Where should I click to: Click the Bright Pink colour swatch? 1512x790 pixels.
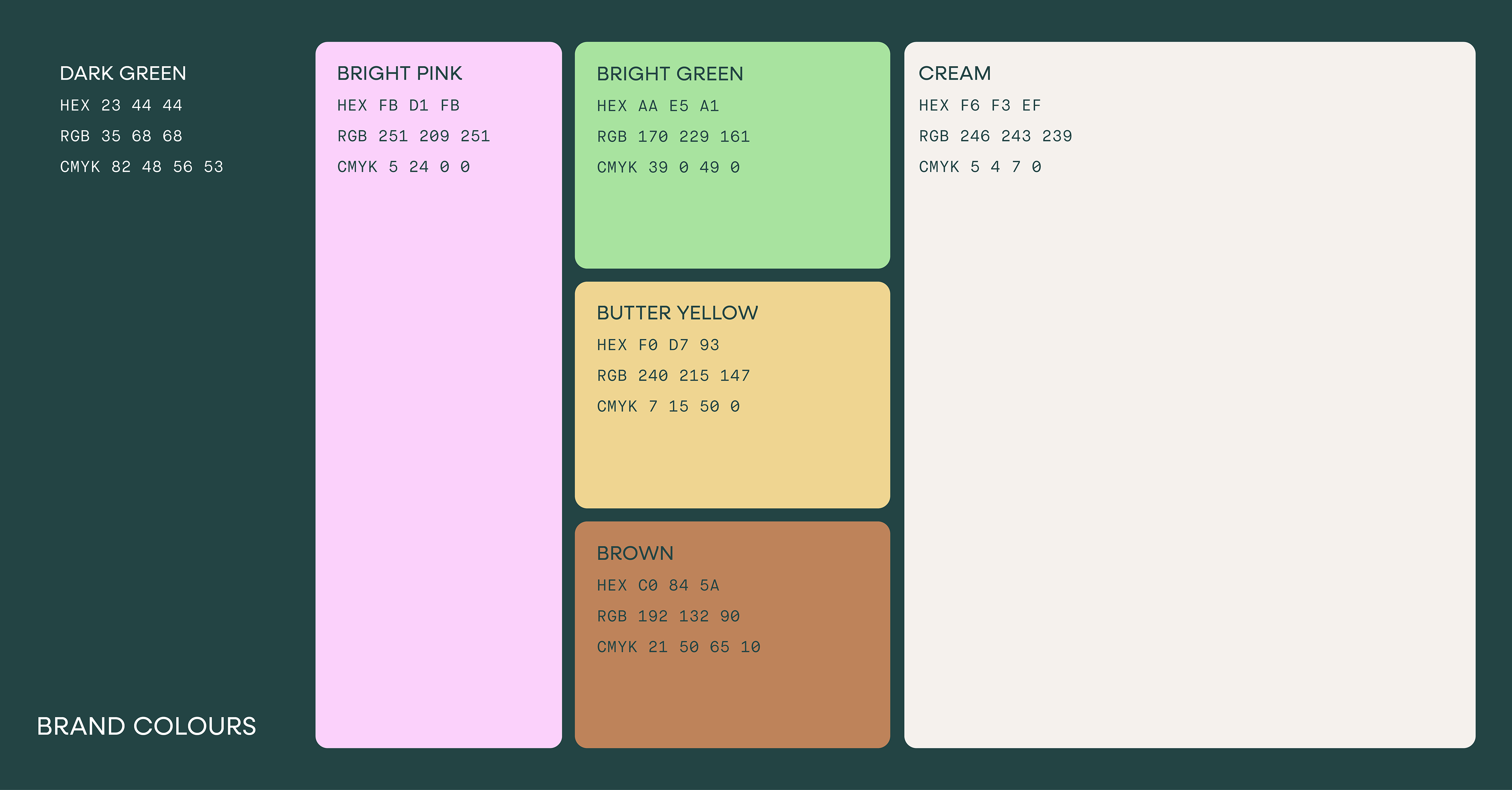(439, 395)
